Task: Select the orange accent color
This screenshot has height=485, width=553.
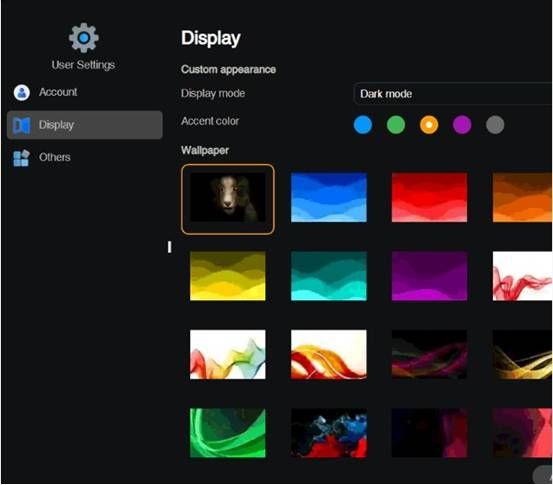Action: (429, 125)
